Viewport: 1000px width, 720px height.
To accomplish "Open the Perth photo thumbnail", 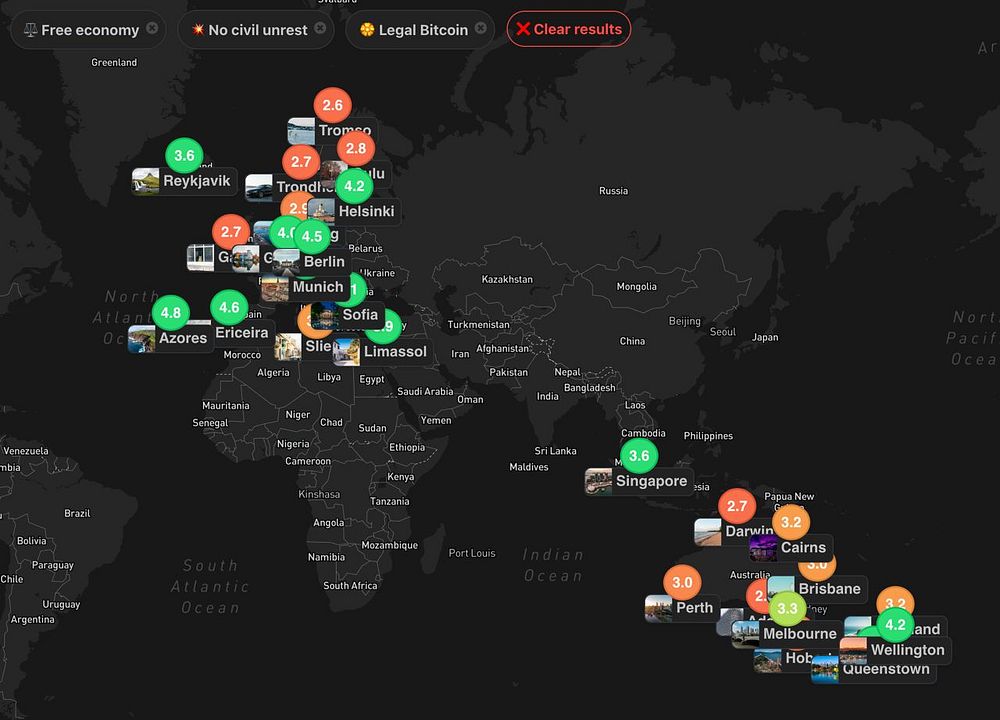I will (658, 609).
